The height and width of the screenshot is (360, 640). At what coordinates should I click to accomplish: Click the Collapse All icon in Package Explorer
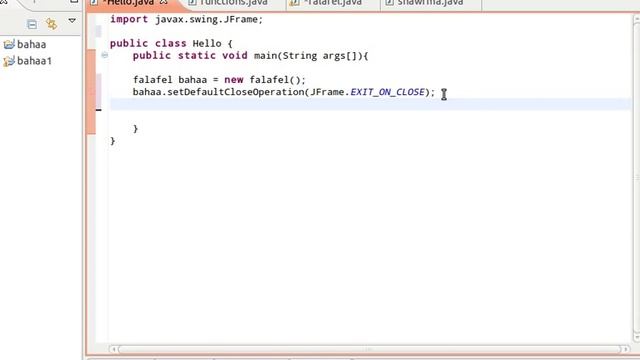(32, 24)
